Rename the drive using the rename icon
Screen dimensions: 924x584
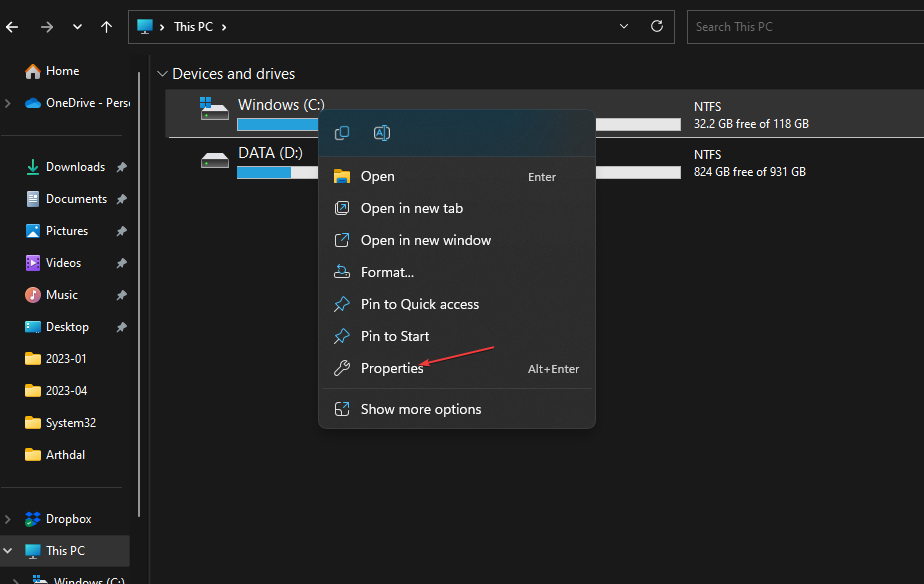pyautogui.click(x=381, y=132)
